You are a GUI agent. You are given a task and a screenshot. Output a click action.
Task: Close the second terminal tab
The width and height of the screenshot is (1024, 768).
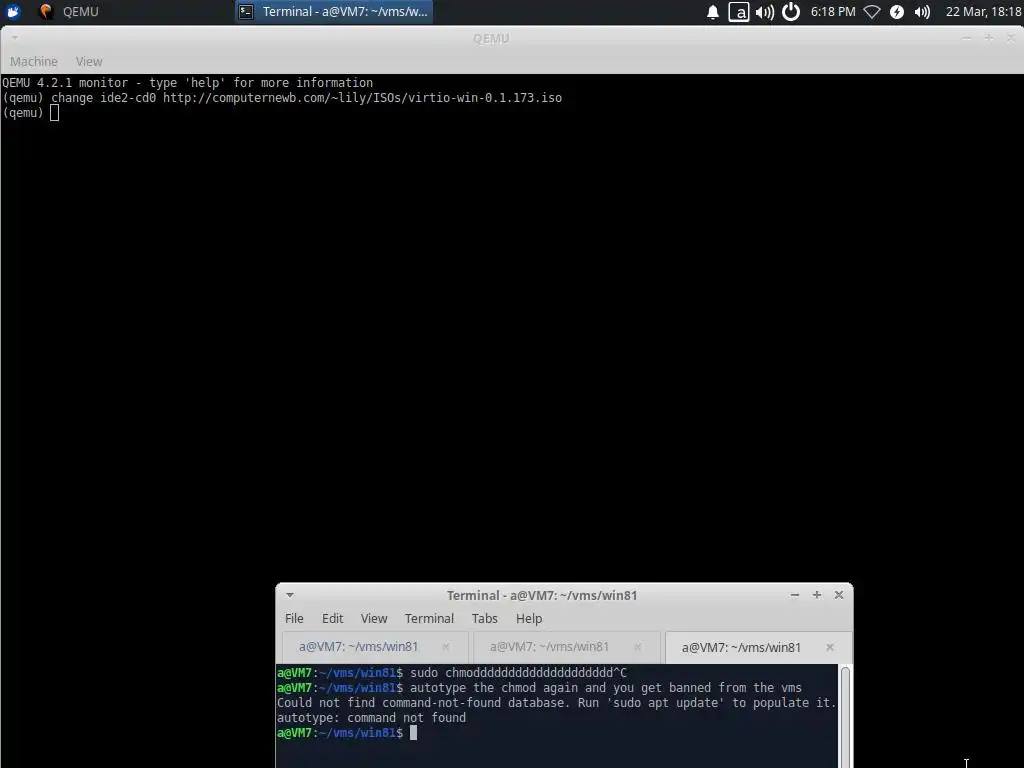coord(637,647)
